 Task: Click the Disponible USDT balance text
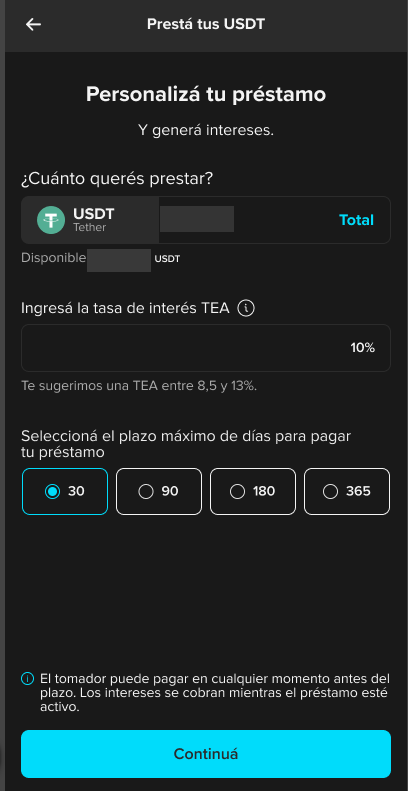click(100, 258)
